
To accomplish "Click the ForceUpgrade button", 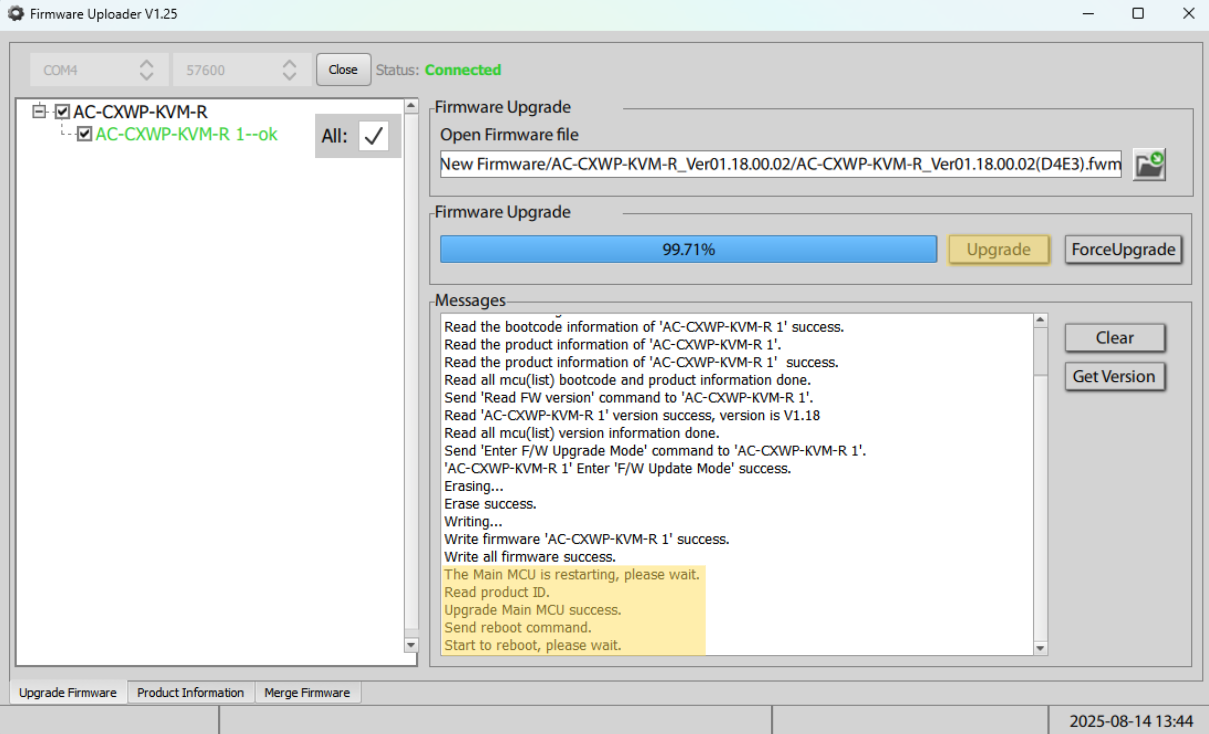I will coord(1123,250).
